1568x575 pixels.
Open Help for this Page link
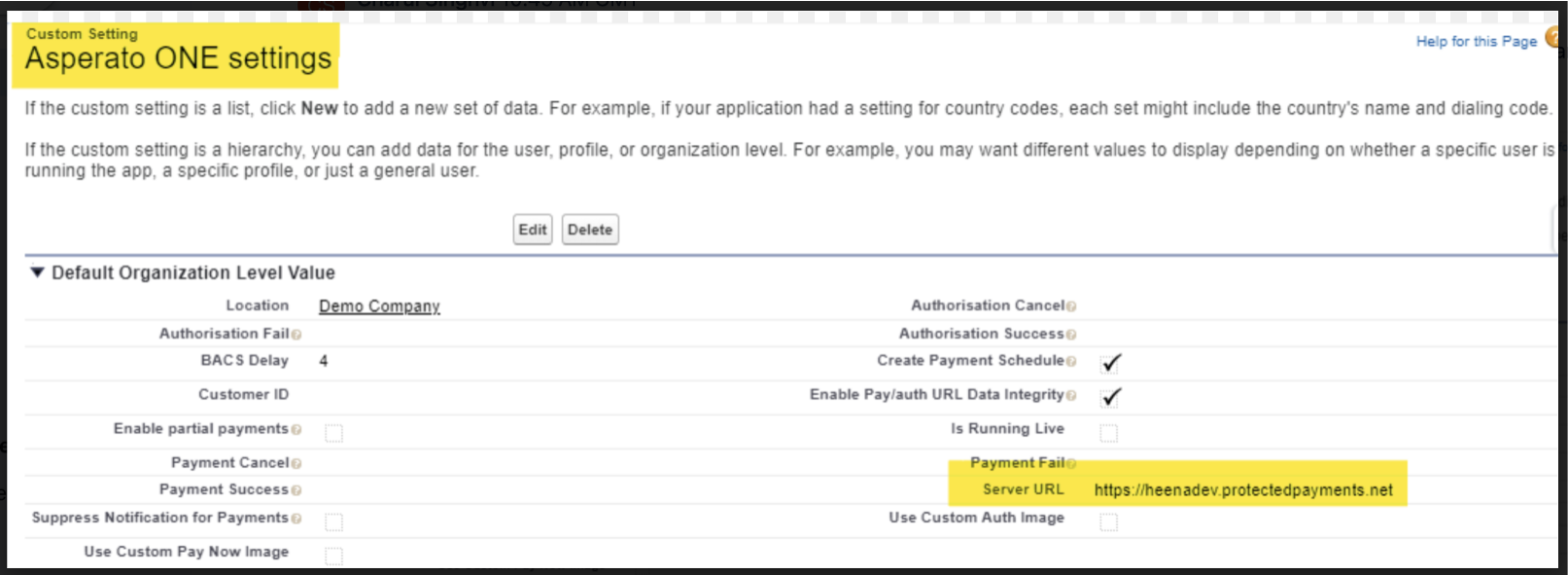(x=1476, y=41)
